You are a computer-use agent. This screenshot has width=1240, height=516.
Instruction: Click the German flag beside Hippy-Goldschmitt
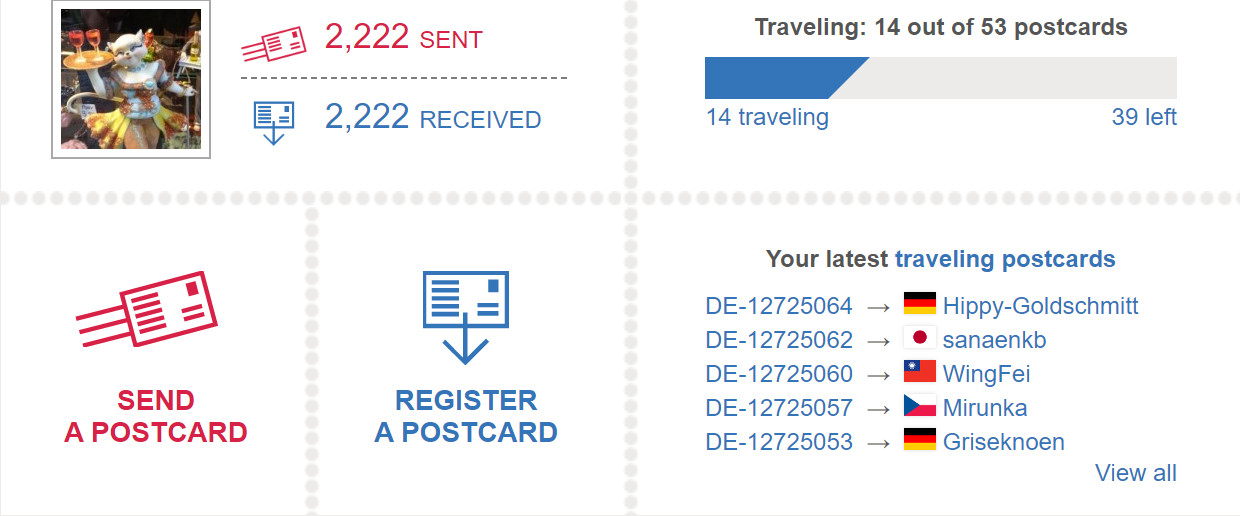(919, 304)
